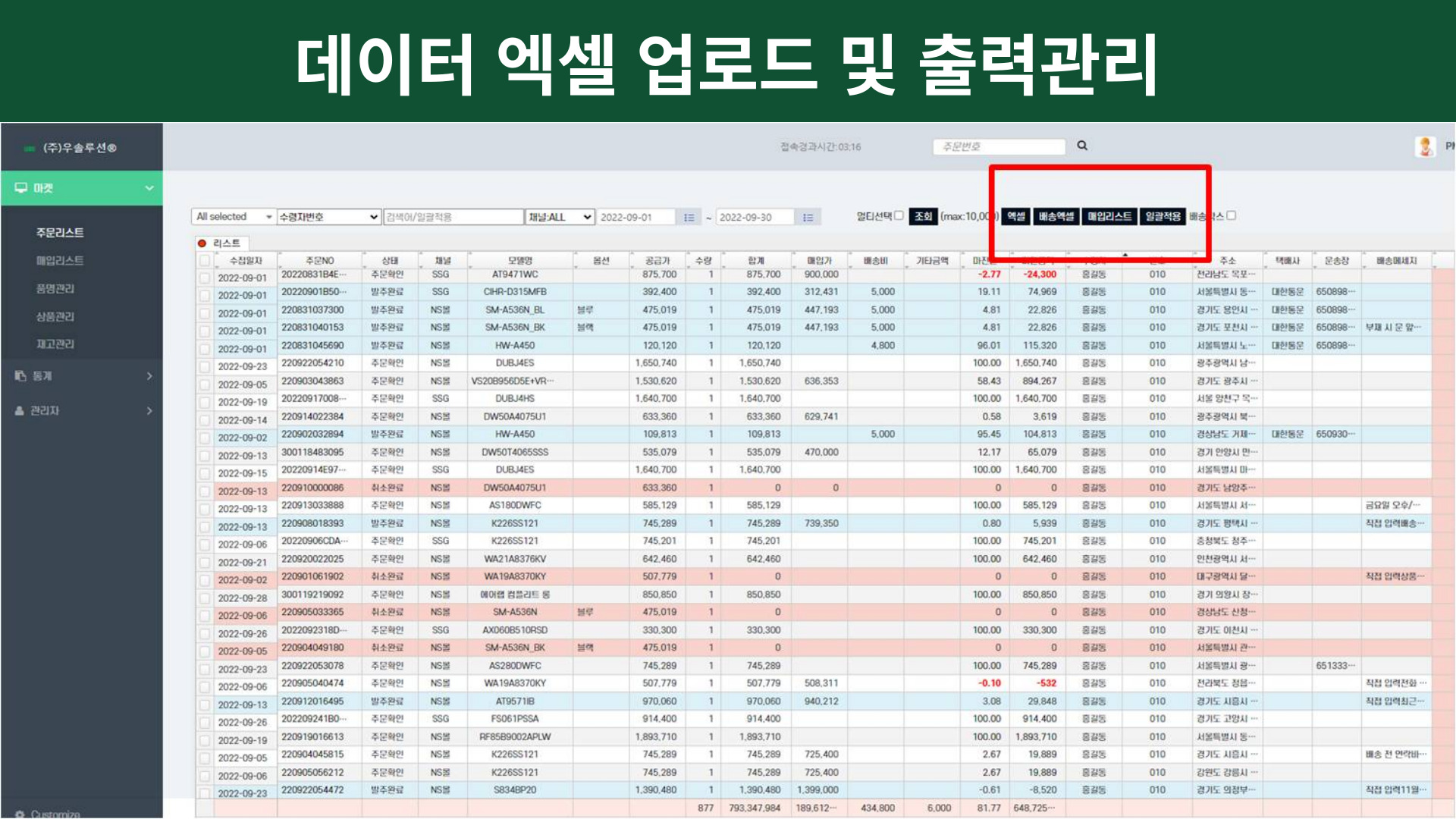Click the 배송엑셀 button
The image size is (1456, 819).
1056,217
